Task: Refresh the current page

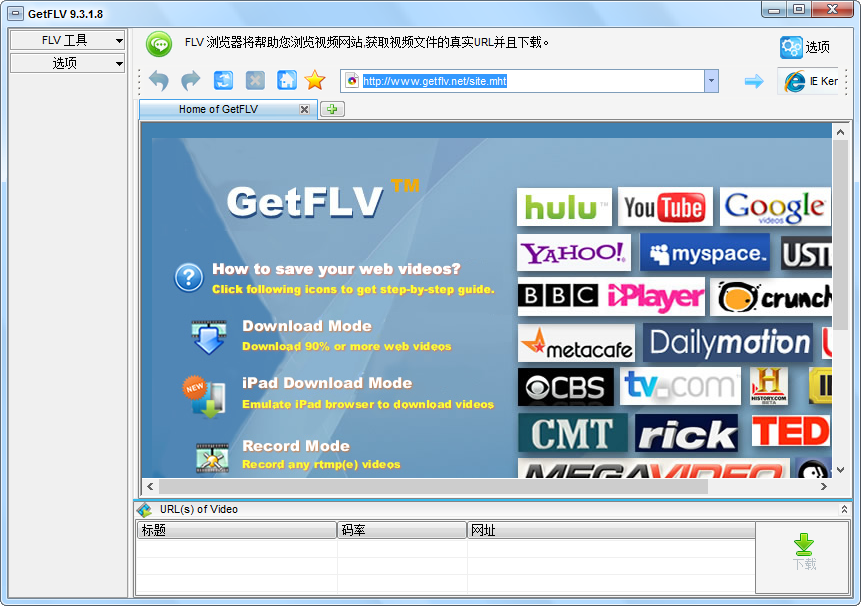Action: (x=223, y=80)
